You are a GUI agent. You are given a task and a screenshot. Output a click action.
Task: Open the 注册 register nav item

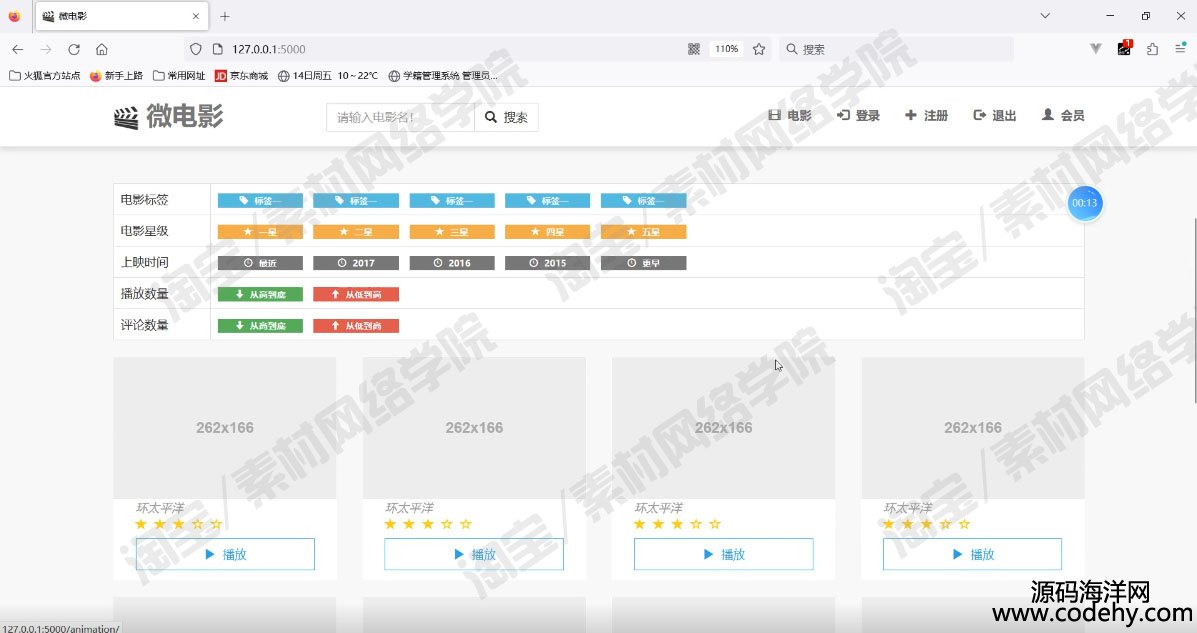[926, 116]
